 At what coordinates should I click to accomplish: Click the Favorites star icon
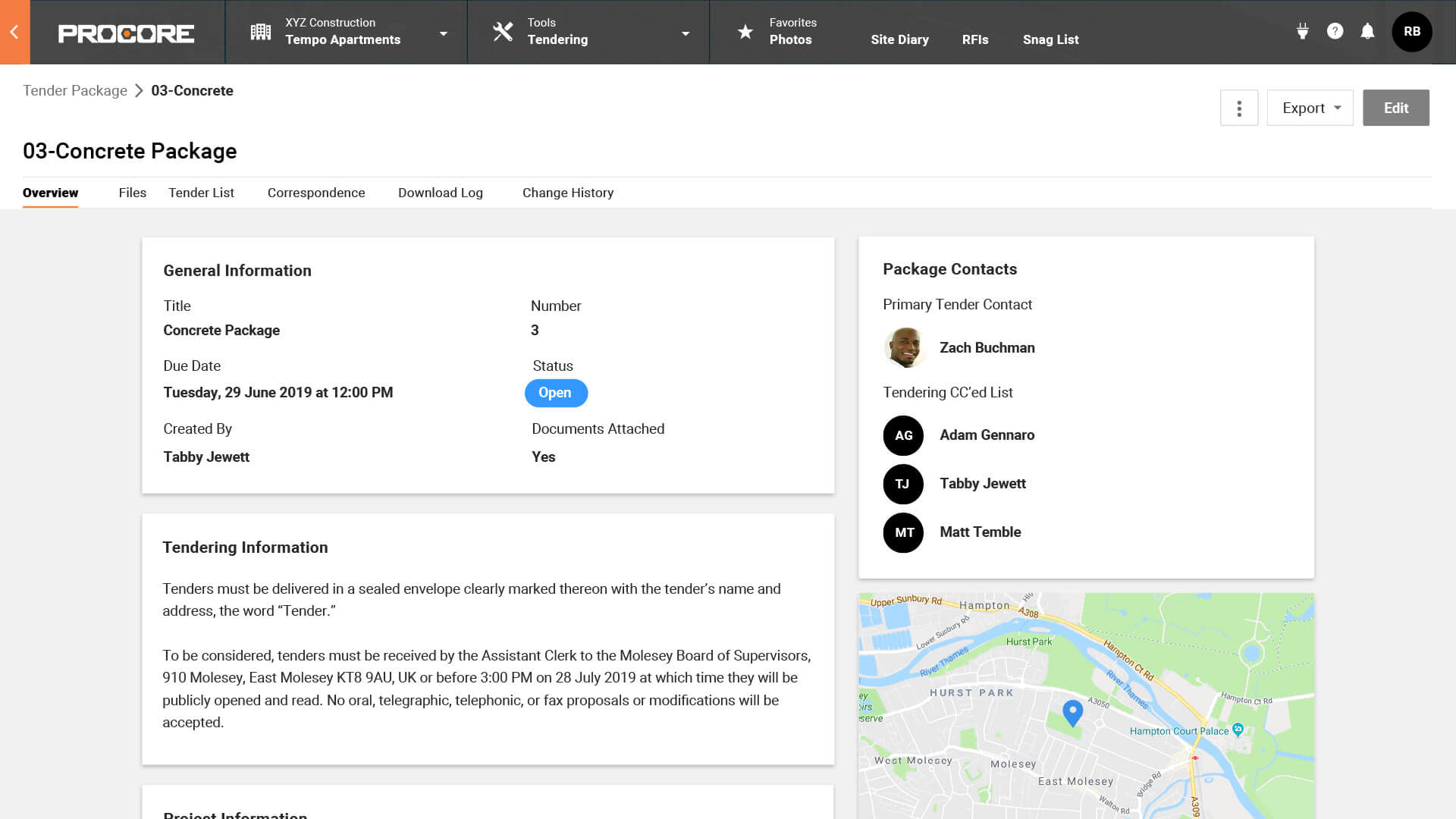coord(744,31)
